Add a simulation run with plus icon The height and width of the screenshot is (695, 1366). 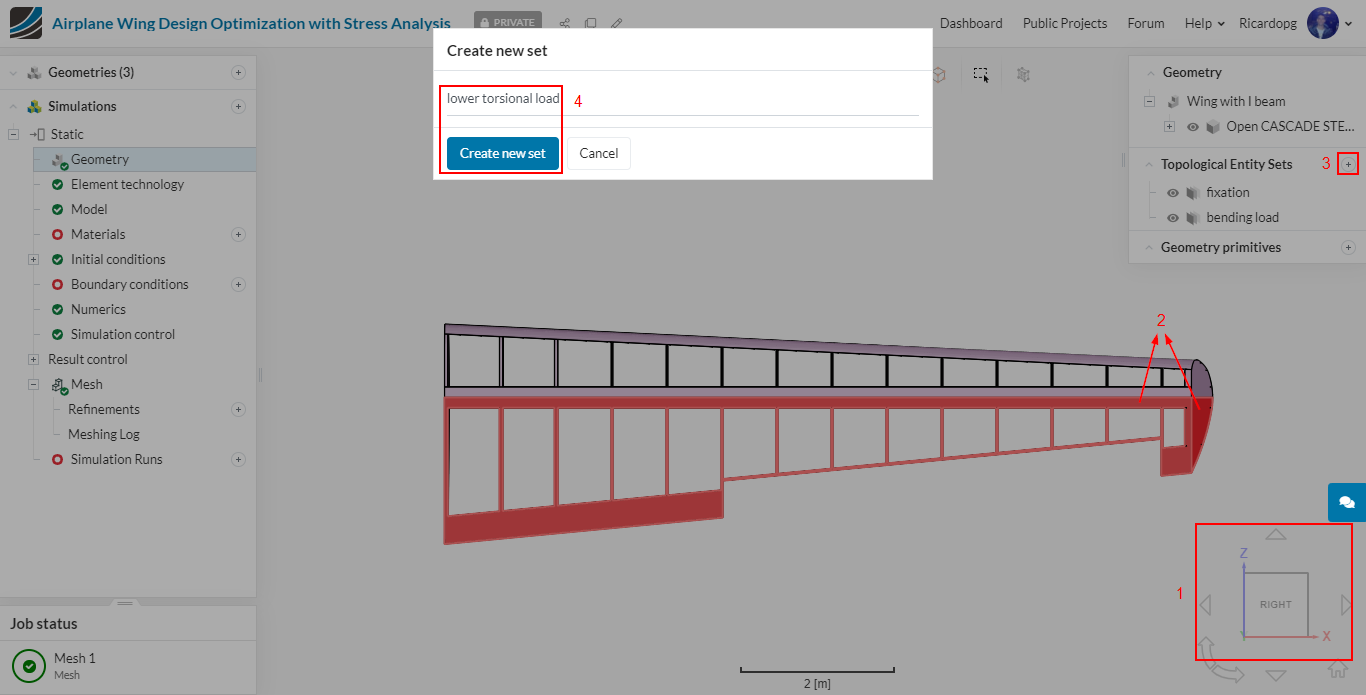238,459
